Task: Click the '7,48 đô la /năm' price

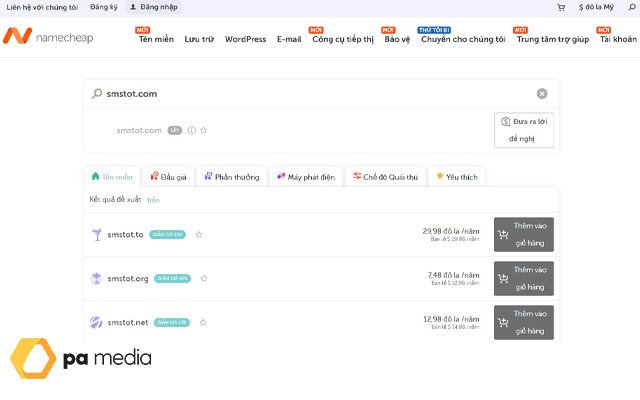Action: (453, 275)
